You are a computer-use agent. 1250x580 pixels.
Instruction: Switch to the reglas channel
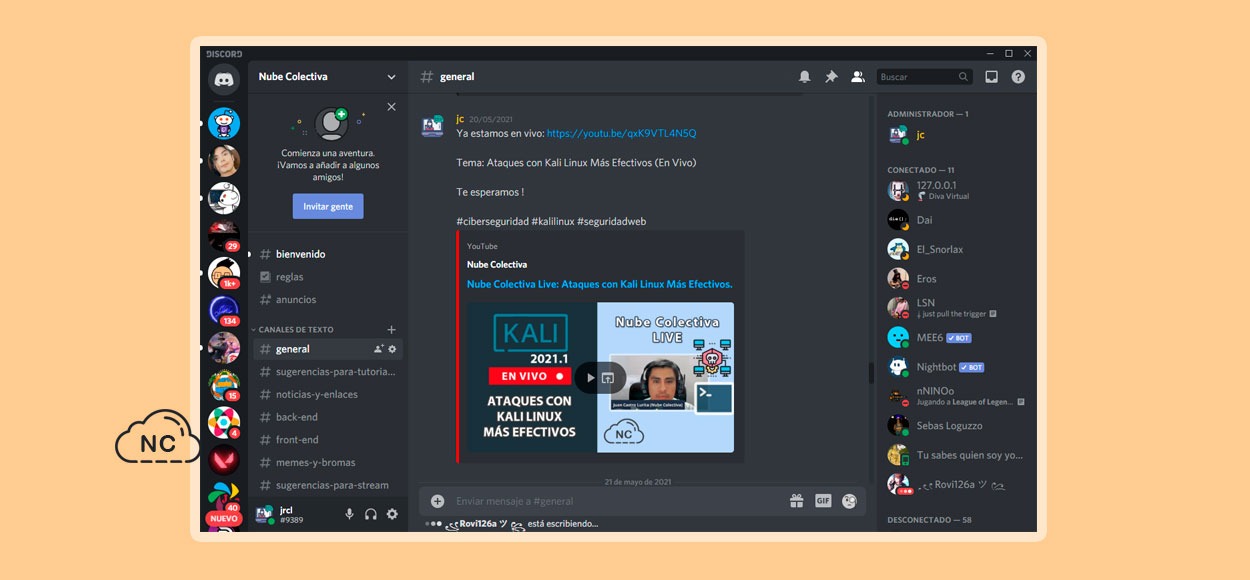click(x=328, y=277)
